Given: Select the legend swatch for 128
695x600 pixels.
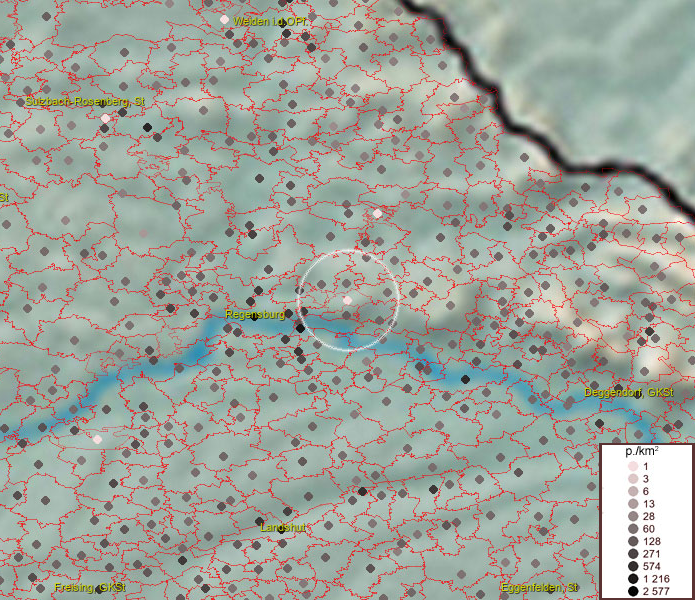Looking at the screenshot, I should pos(633,541).
